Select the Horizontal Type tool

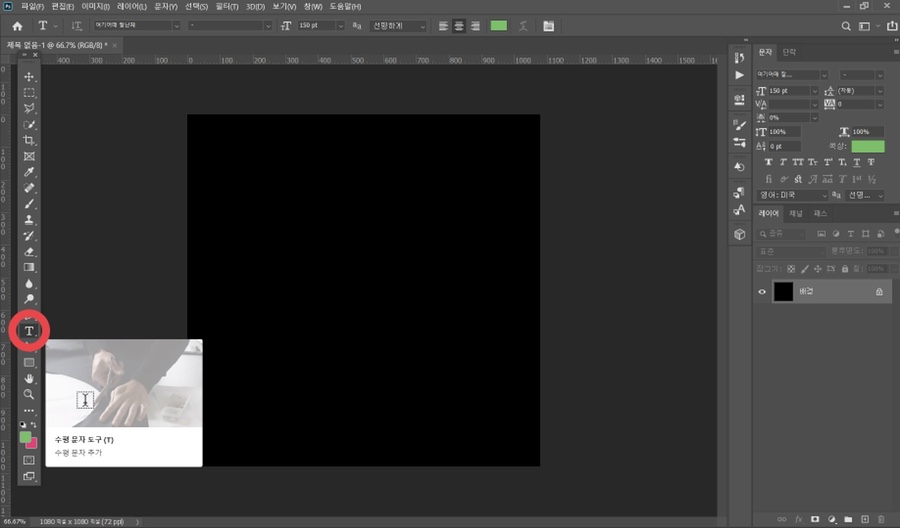29,331
